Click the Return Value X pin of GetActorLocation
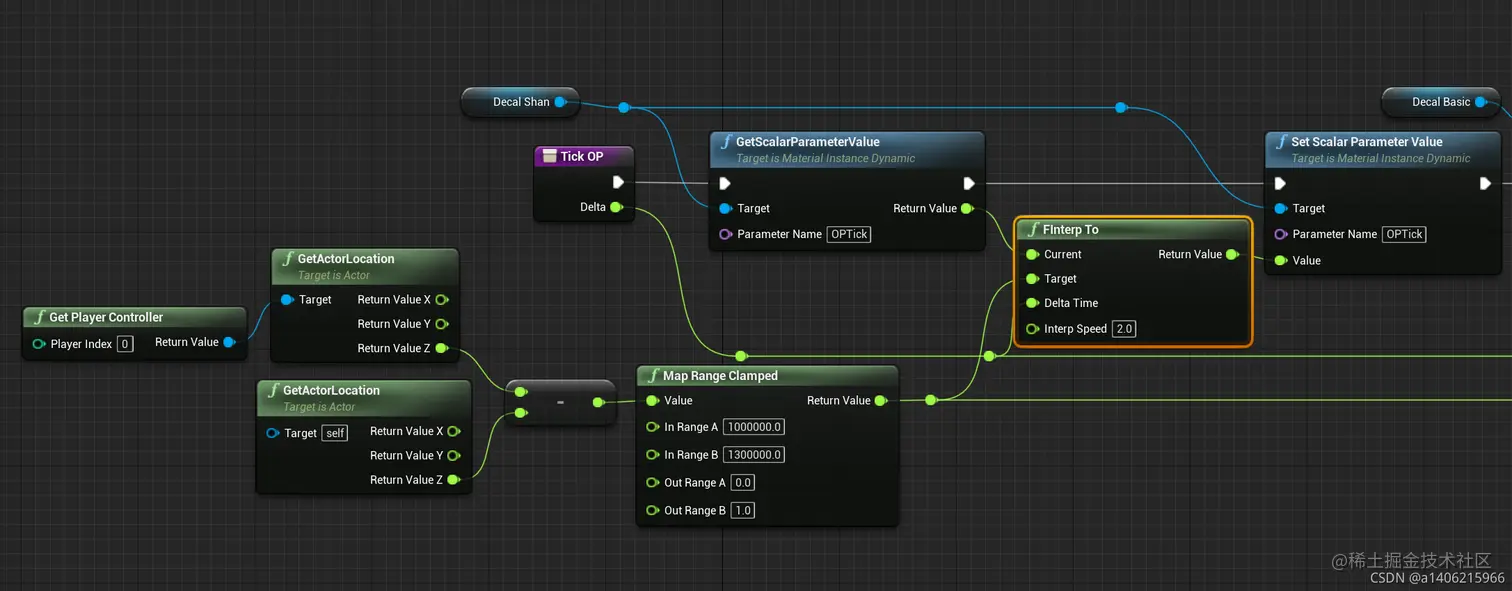Image resolution: width=1512 pixels, height=591 pixels. tap(441, 299)
